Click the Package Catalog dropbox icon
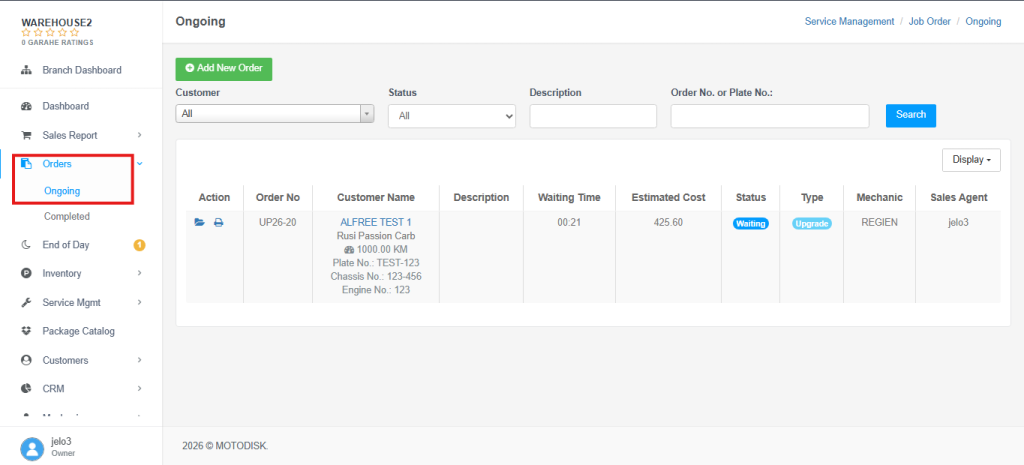1024x465 pixels. tap(27, 331)
